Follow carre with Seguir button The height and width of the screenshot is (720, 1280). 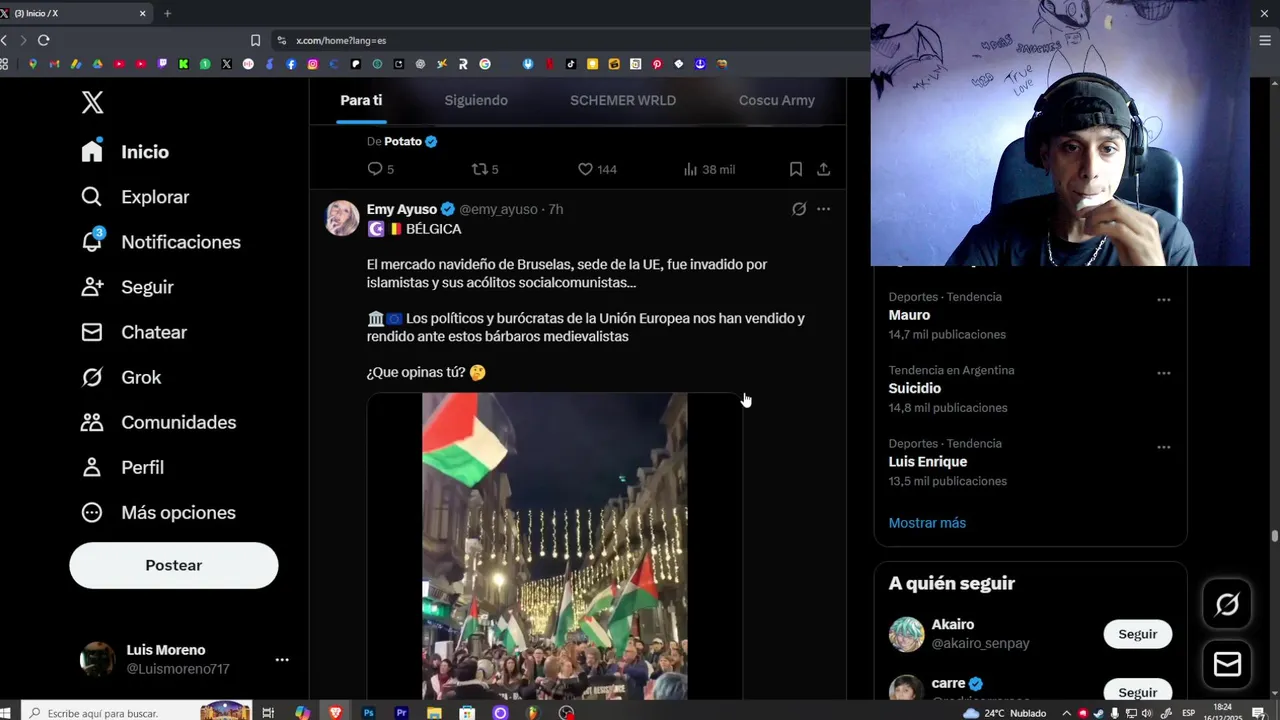point(1137,691)
